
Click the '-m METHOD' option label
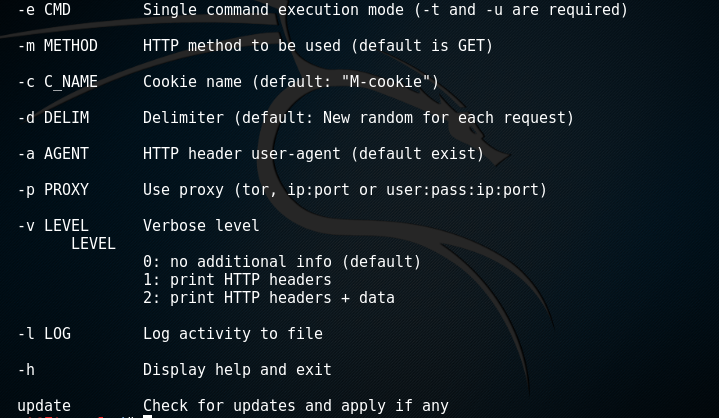tap(57, 46)
